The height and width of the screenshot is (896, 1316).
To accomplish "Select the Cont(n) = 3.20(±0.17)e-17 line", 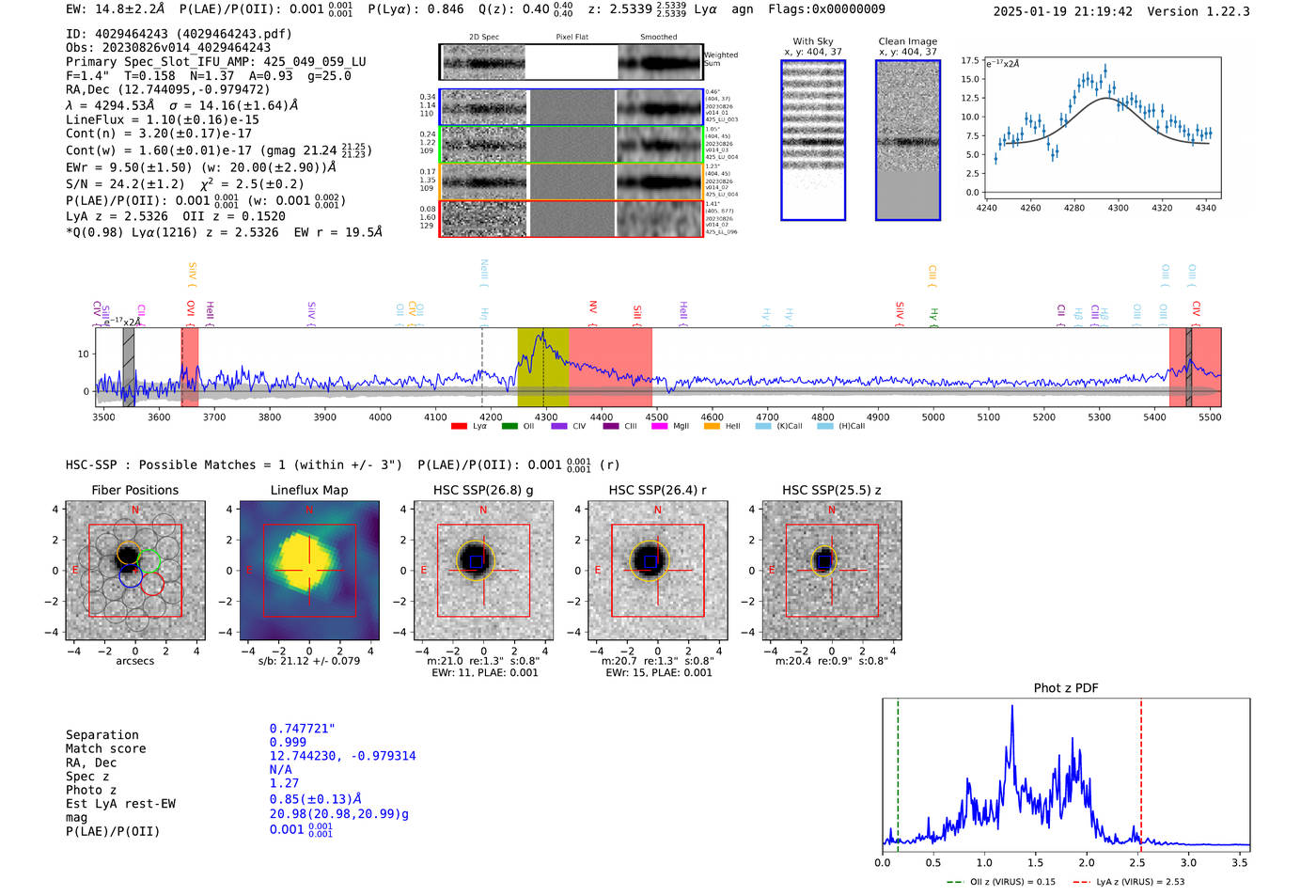I will (159, 134).
